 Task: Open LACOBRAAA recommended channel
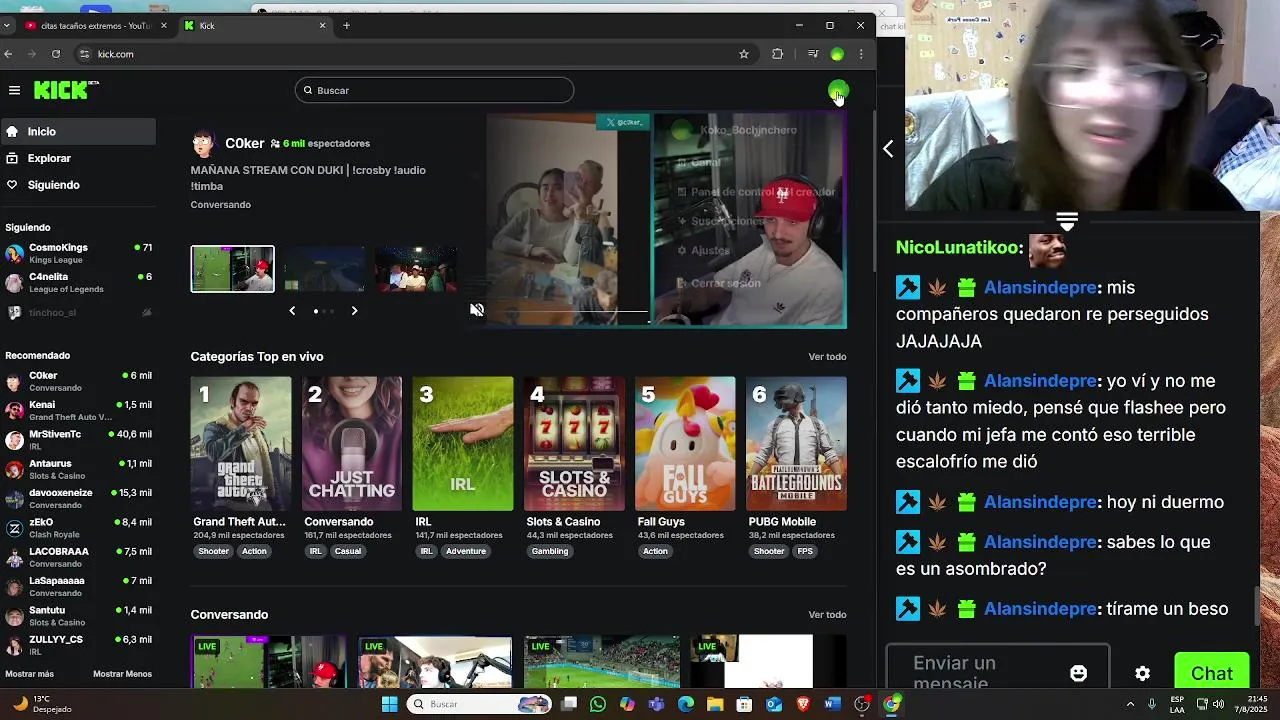coord(78,557)
